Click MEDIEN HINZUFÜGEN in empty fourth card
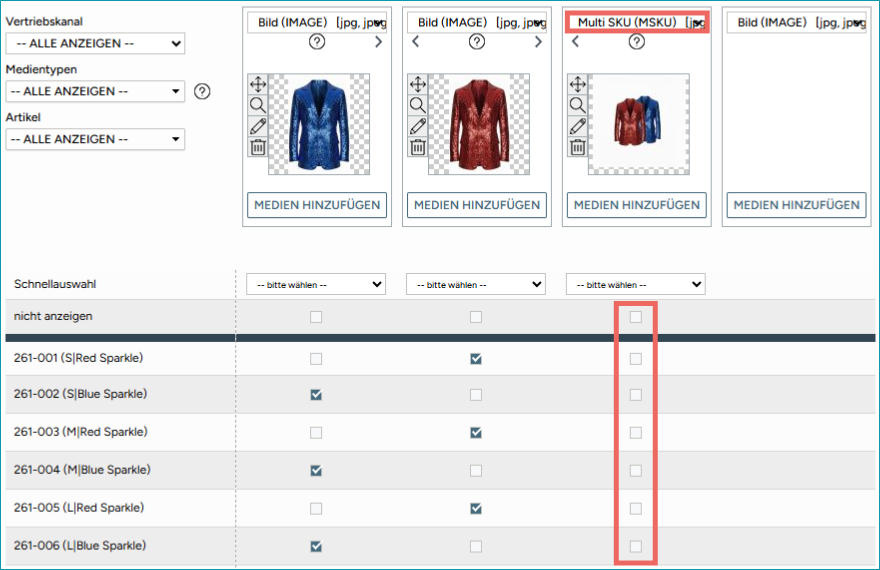880x570 pixels. pyautogui.click(x=796, y=205)
